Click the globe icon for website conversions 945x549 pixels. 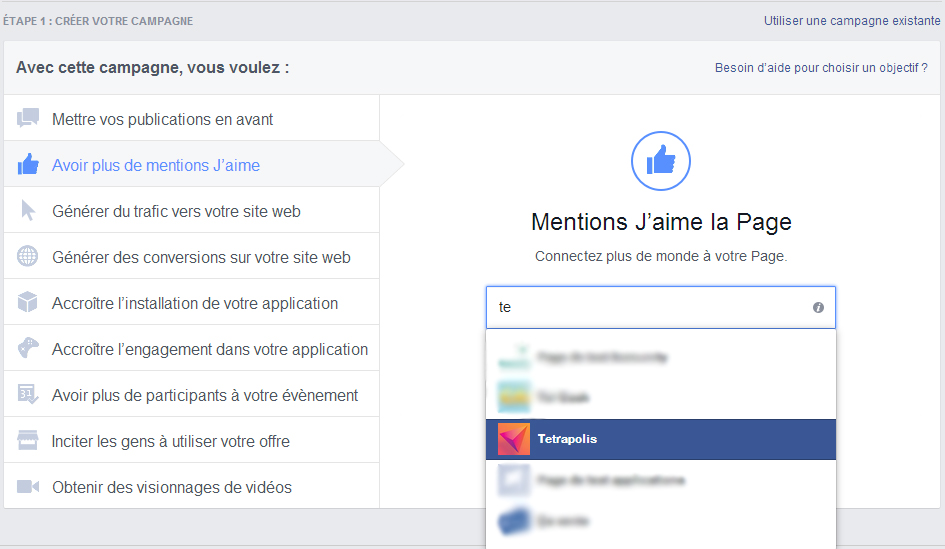click(27, 256)
